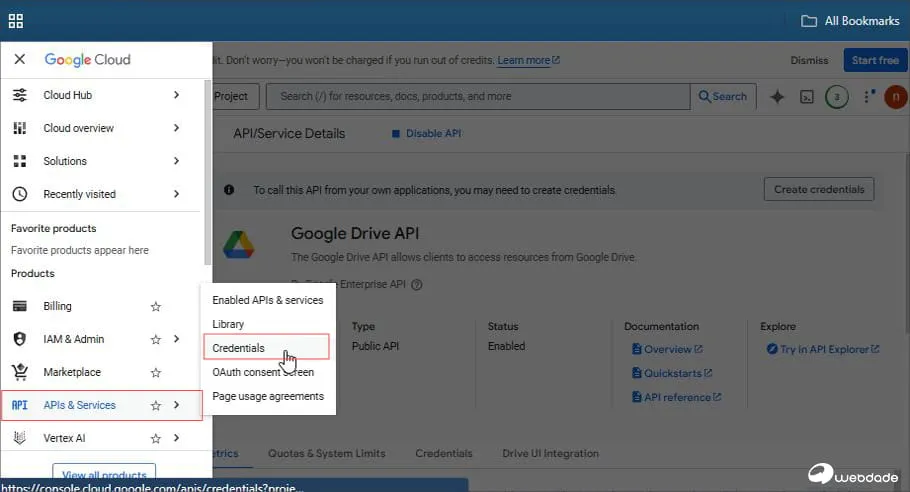910x492 pixels.
Task: Click the help icon beside Enterprise API
Action: tap(417, 284)
